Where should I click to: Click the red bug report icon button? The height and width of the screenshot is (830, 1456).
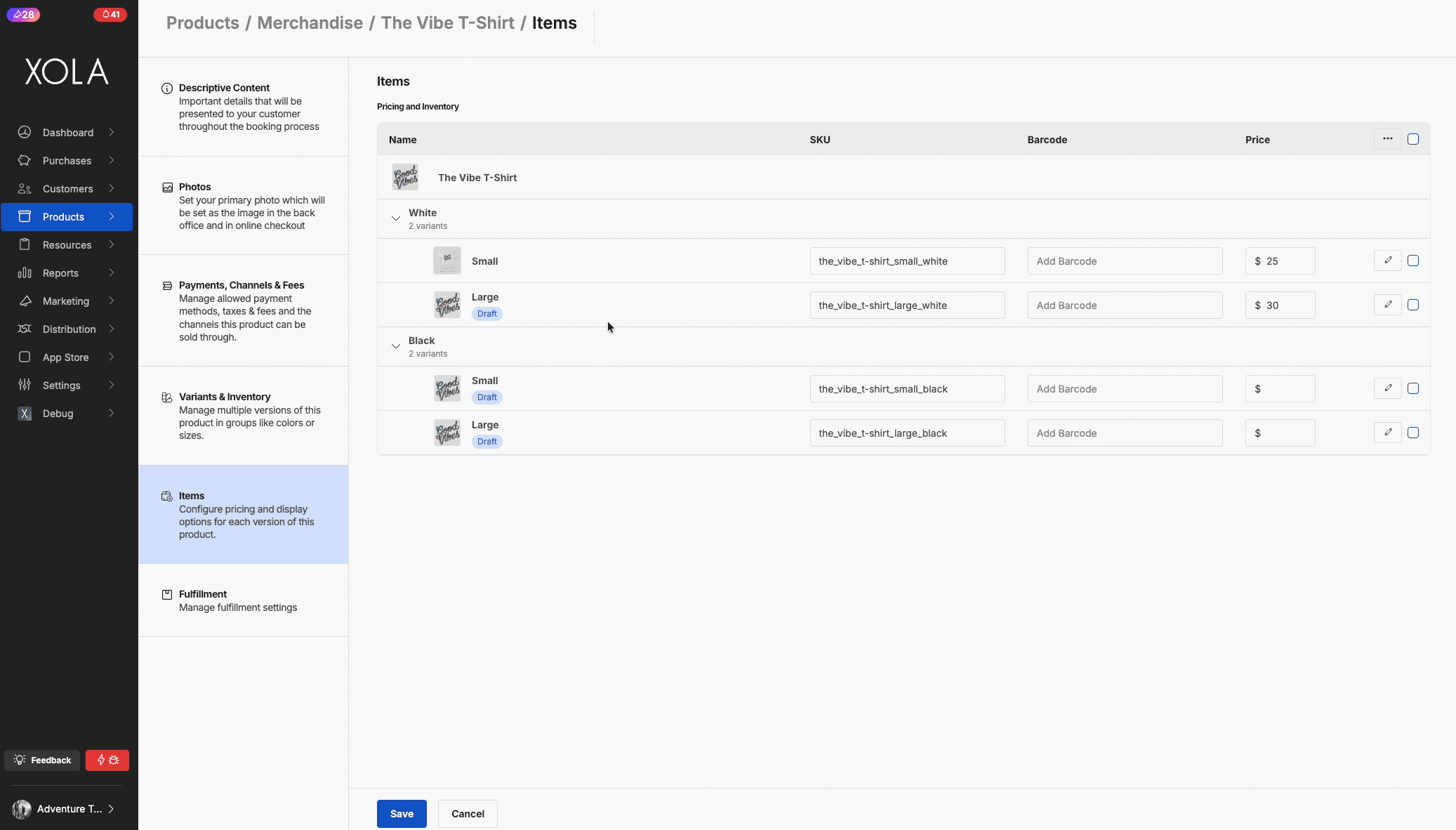[107, 760]
